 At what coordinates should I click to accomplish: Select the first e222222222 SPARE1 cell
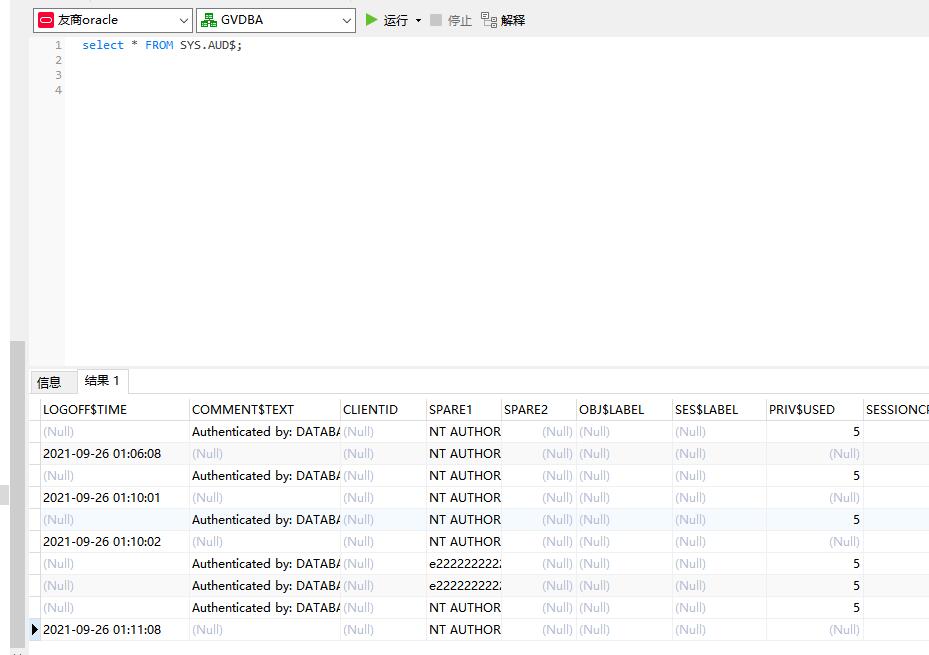point(464,563)
